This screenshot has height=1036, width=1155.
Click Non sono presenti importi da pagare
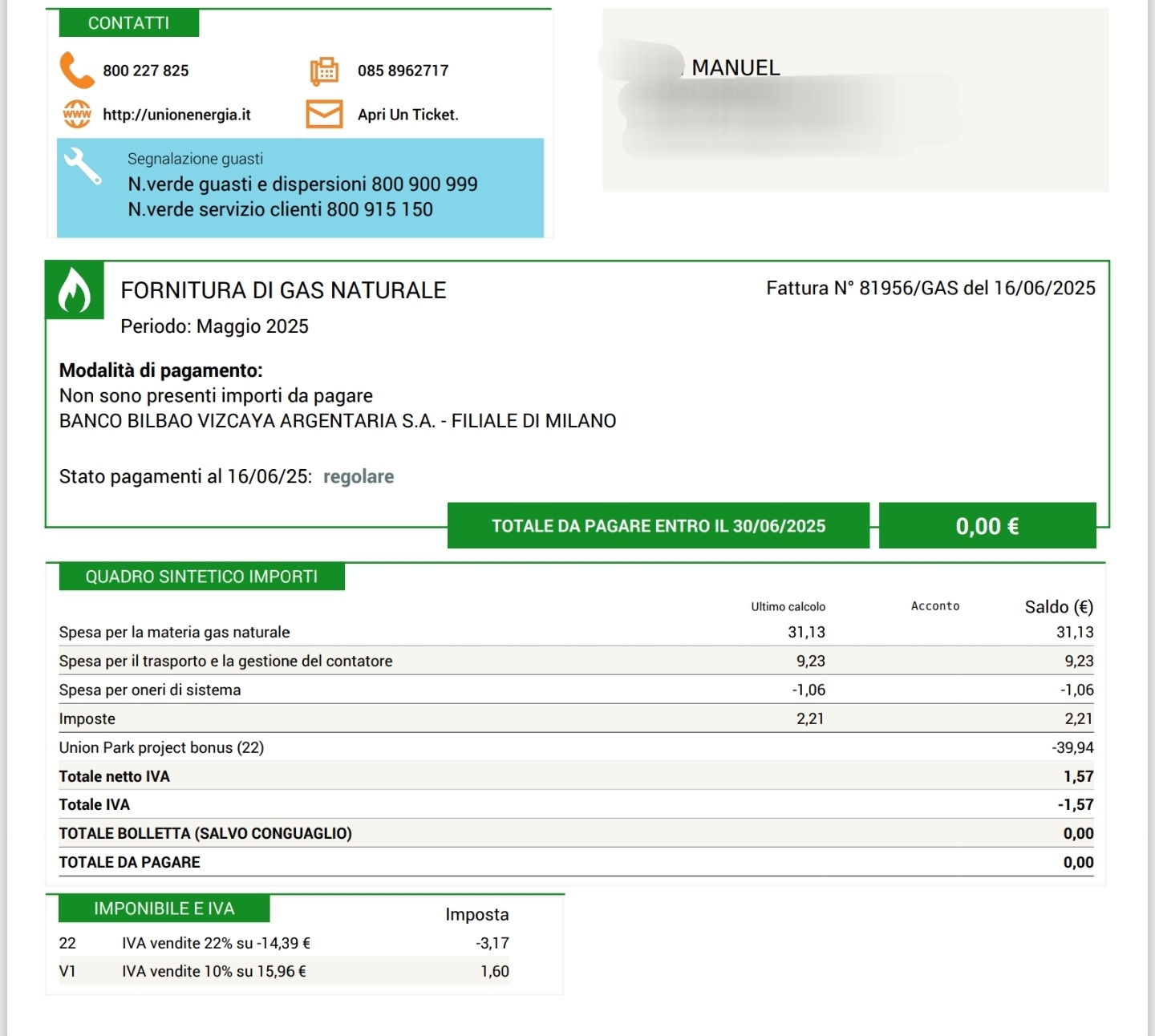(216, 395)
